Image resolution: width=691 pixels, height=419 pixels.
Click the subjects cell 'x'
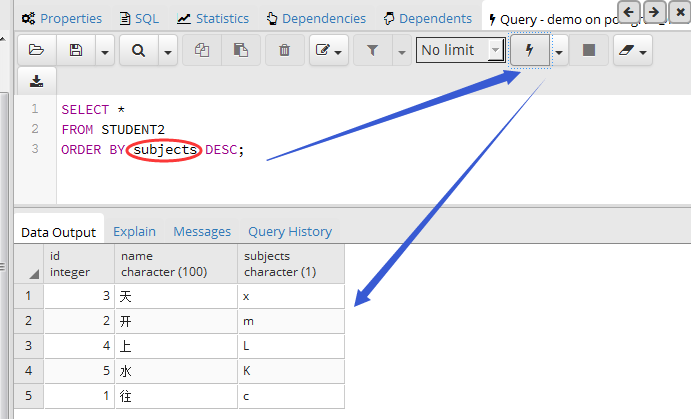coord(291,296)
